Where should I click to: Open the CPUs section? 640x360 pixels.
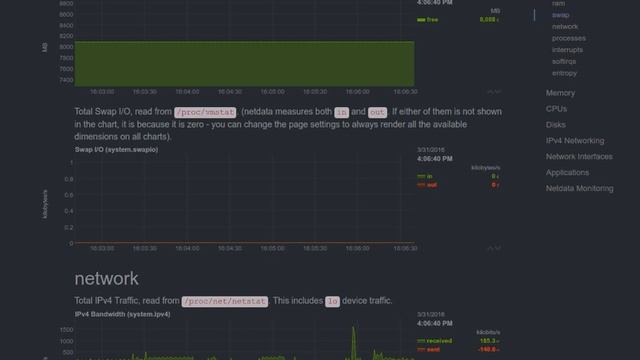(x=556, y=109)
